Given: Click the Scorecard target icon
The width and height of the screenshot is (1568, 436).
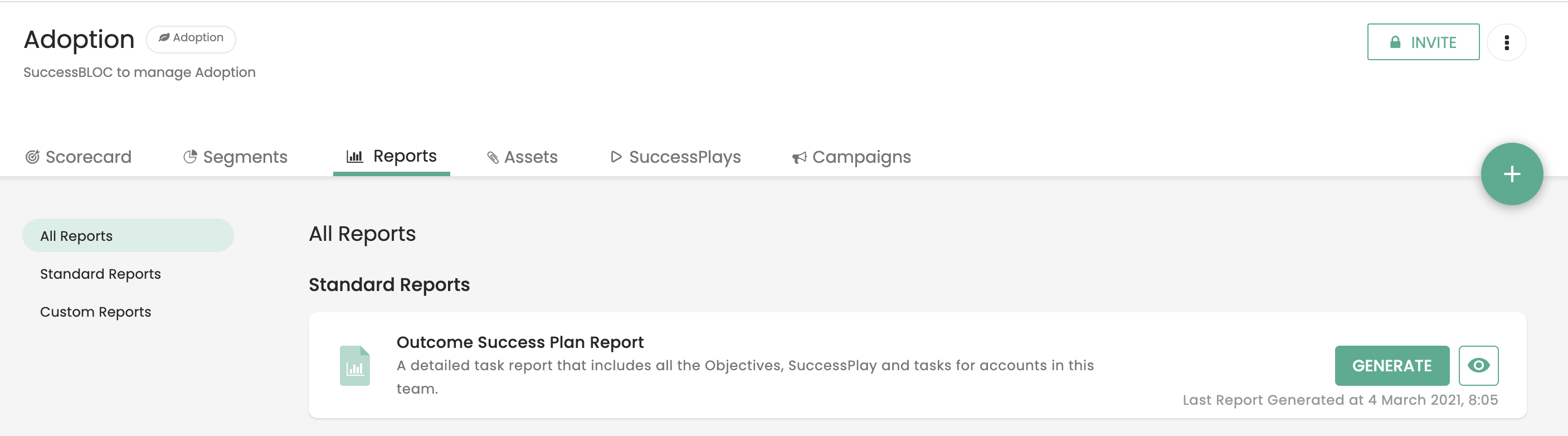Looking at the screenshot, I should click(32, 157).
